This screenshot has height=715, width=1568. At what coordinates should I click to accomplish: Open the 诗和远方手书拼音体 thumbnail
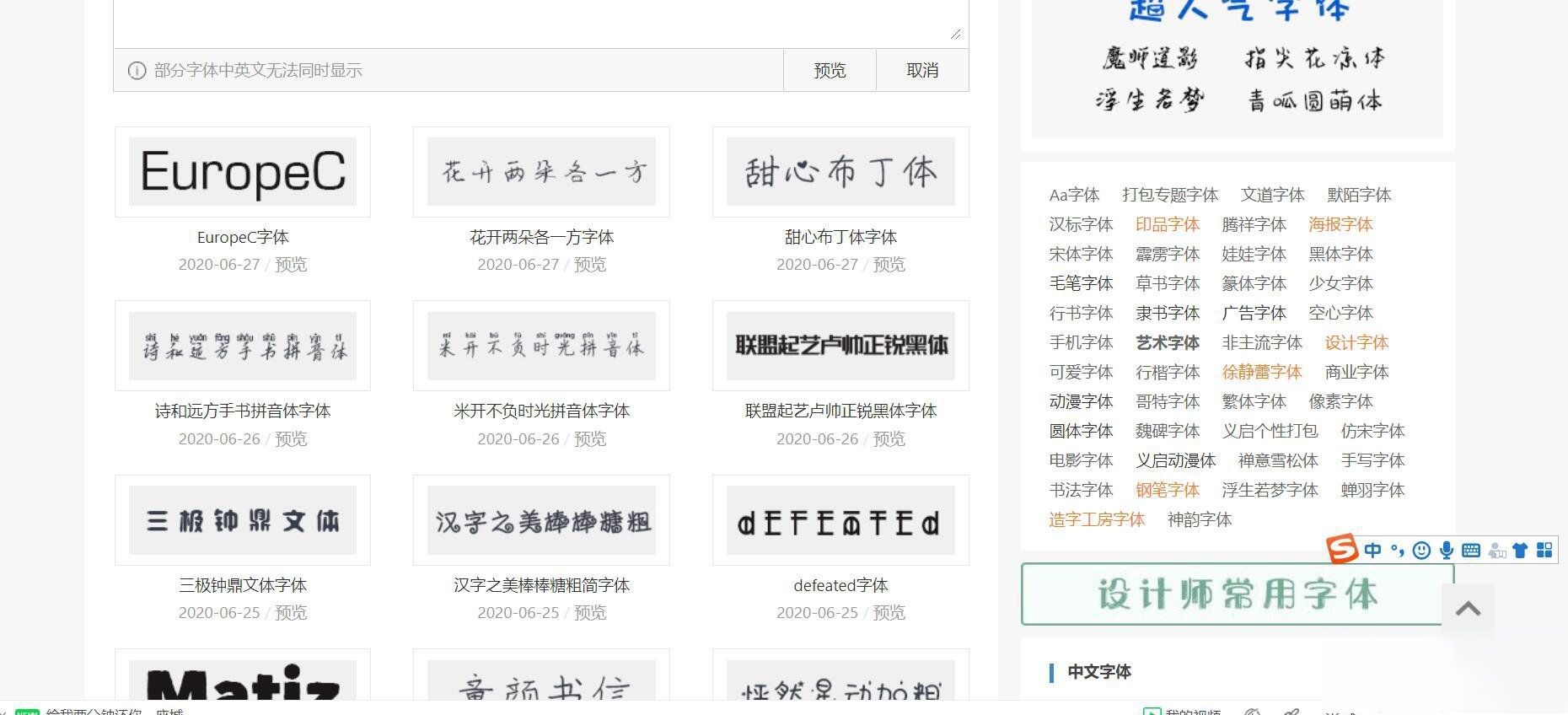coord(243,346)
